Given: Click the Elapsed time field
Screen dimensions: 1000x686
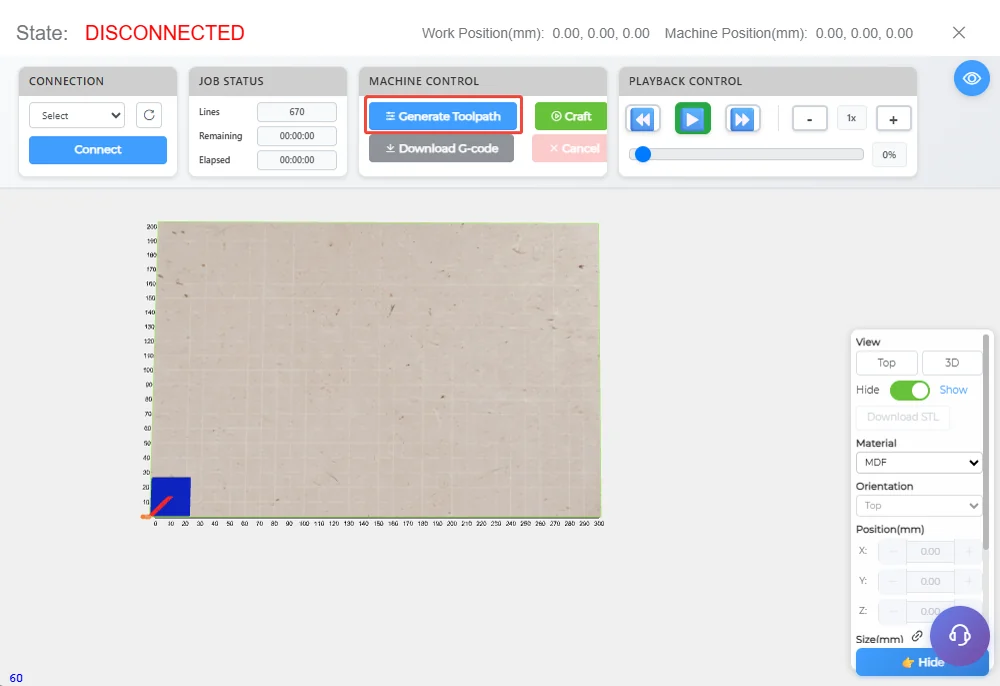Looking at the screenshot, I should (297, 160).
